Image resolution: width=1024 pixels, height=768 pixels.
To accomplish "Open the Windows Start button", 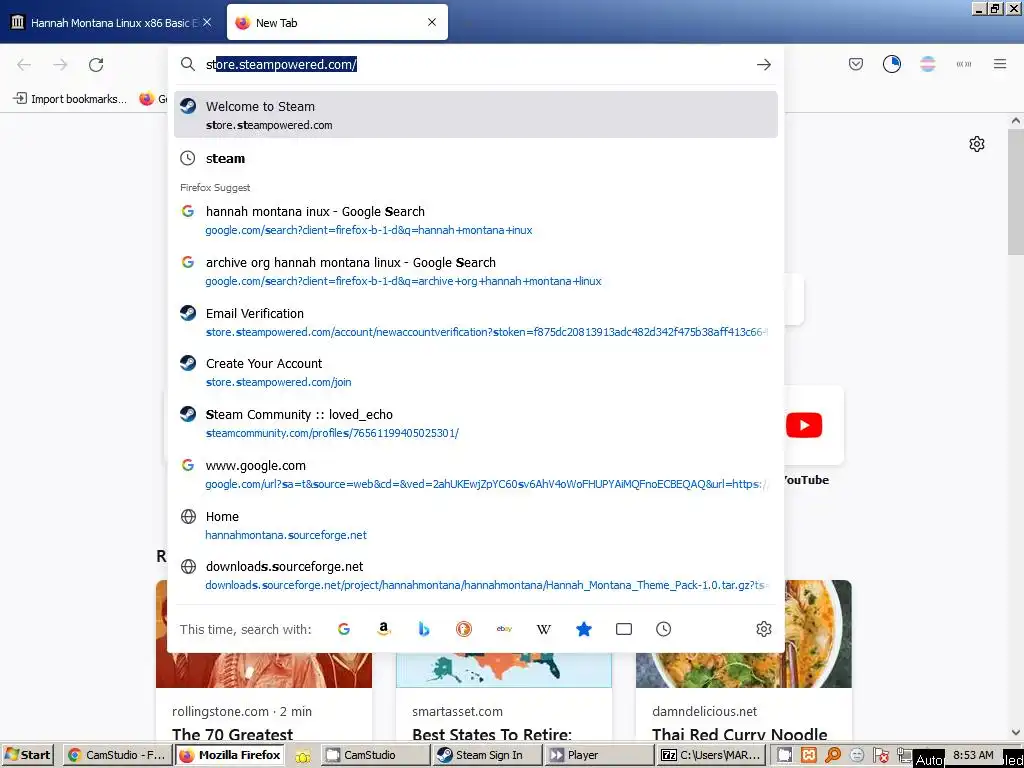I will point(27,755).
